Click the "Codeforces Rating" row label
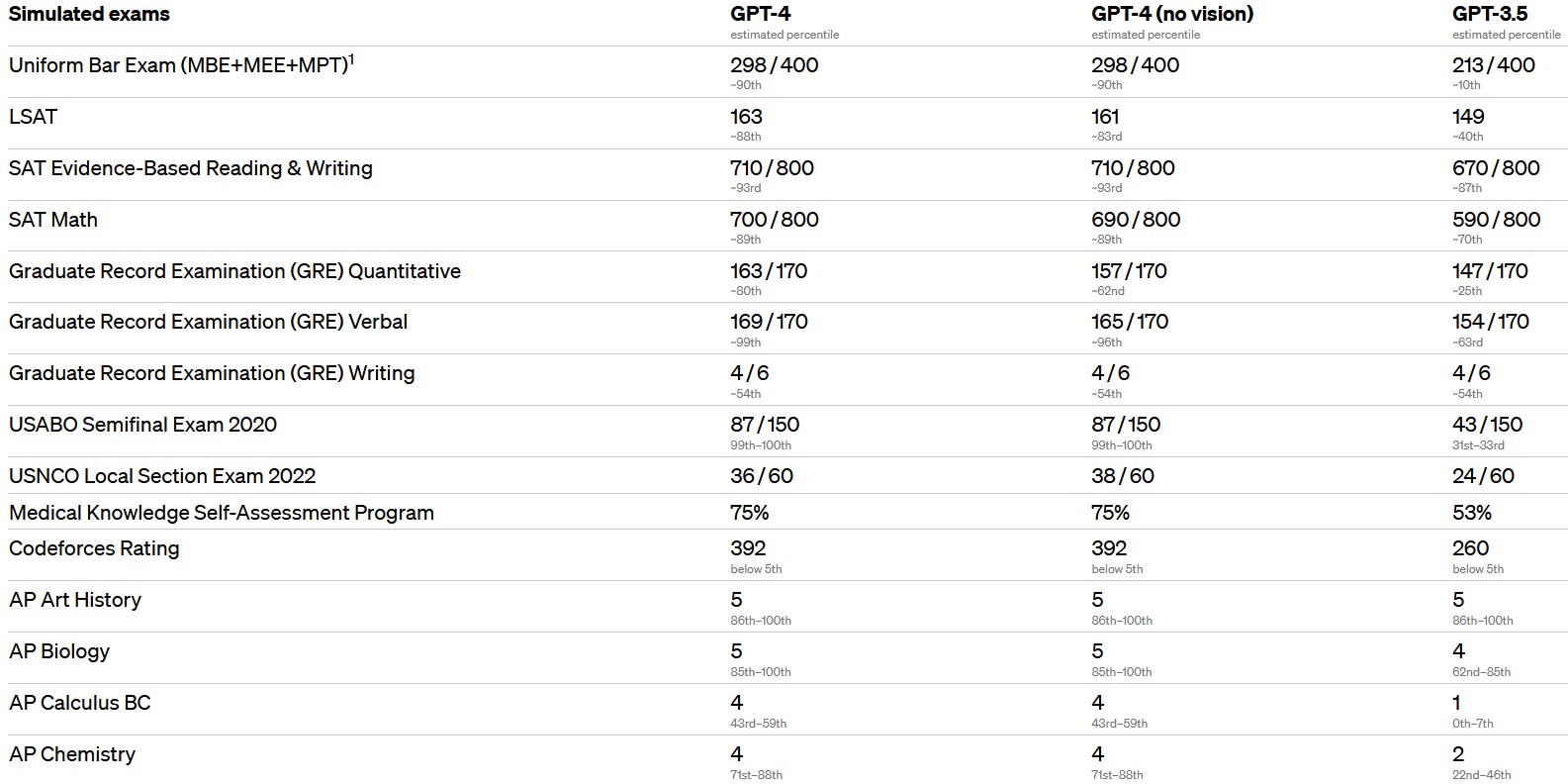Viewport: 1568px width, 784px height. click(x=94, y=548)
